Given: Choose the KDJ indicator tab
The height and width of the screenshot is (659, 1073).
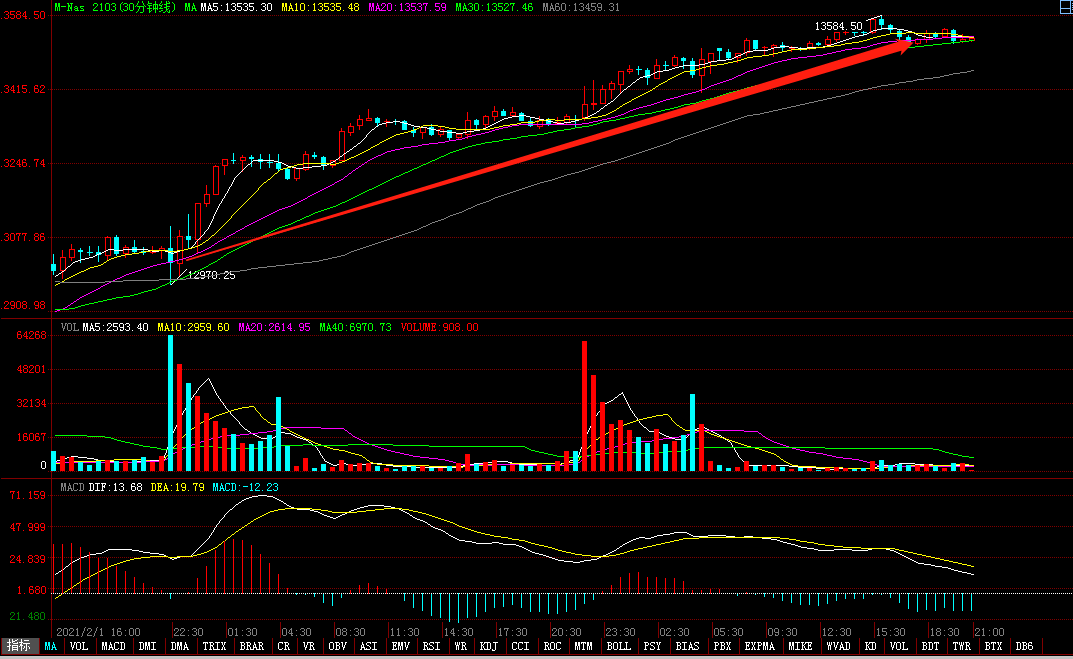Looking at the screenshot, I should click(488, 647).
